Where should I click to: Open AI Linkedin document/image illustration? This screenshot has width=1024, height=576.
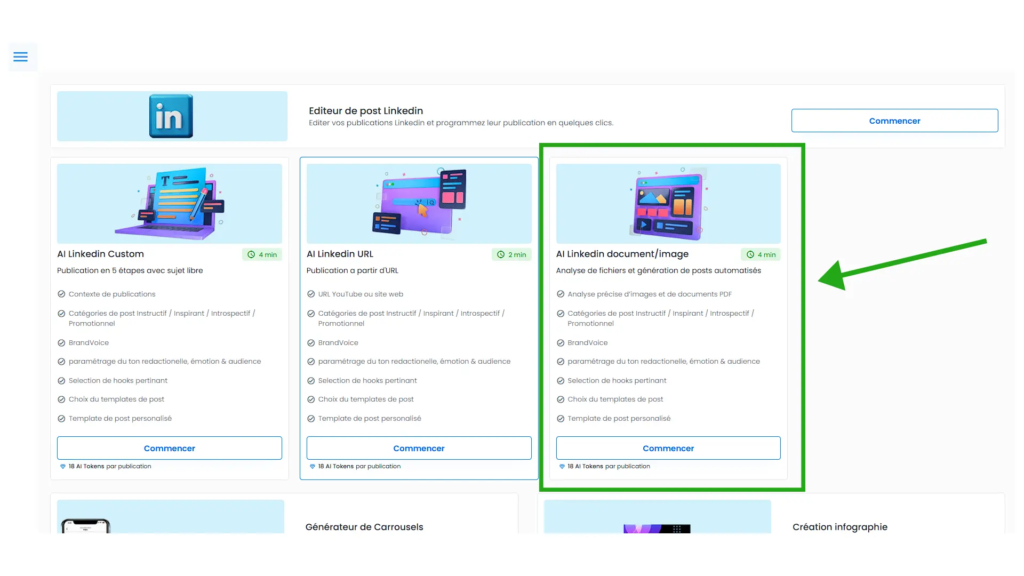pyautogui.click(x=668, y=203)
